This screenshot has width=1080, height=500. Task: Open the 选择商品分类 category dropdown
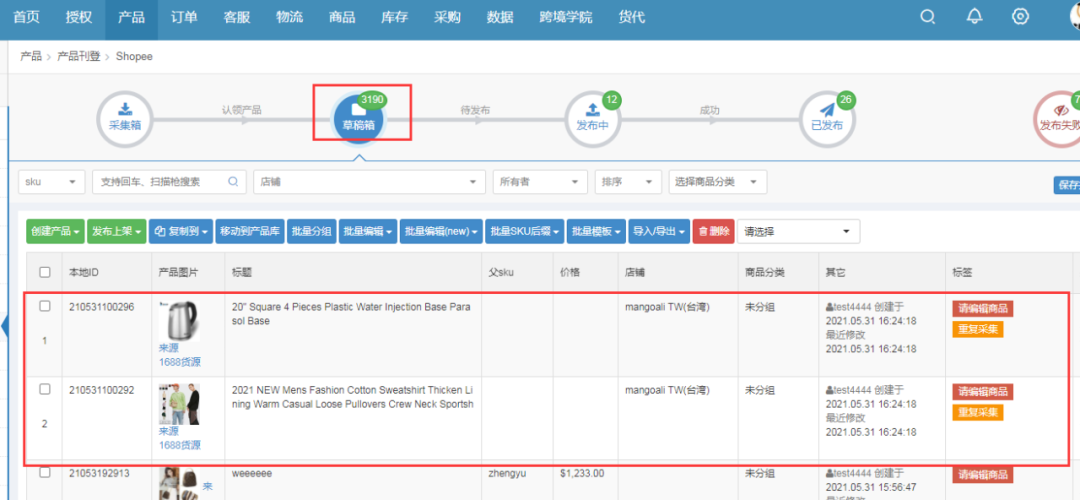click(717, 182)
